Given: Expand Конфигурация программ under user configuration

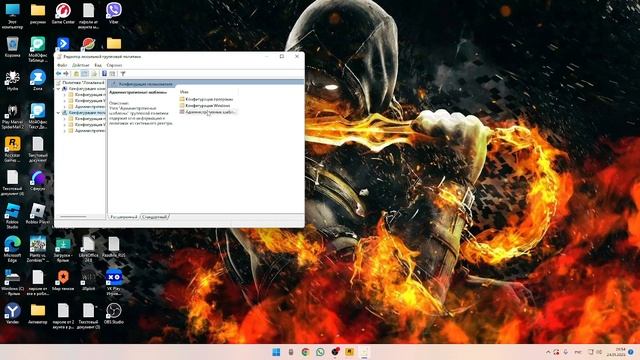Looking at the screenshot, I should click(64, 119).
